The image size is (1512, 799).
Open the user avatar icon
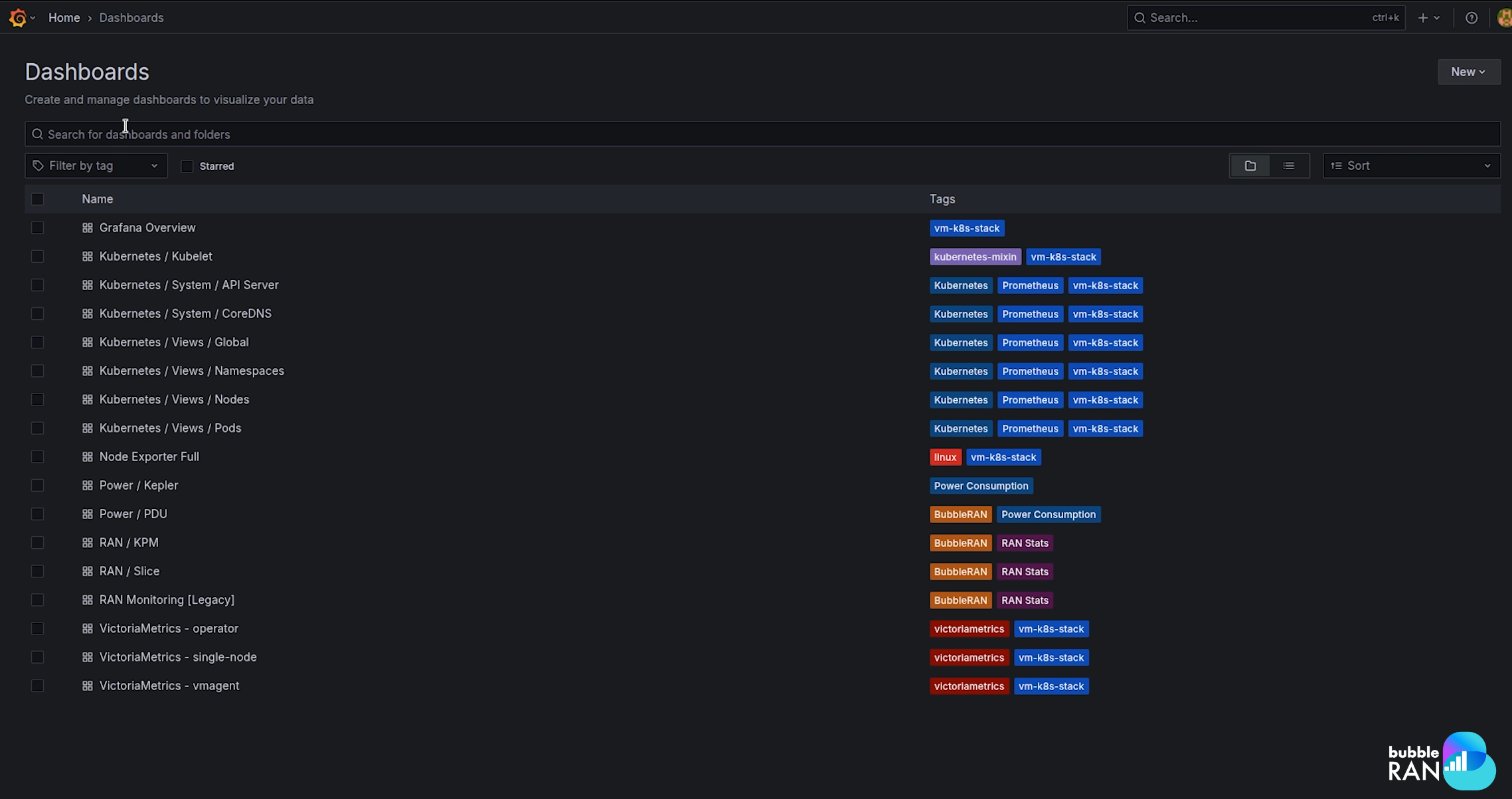[x=1504, y=18]
